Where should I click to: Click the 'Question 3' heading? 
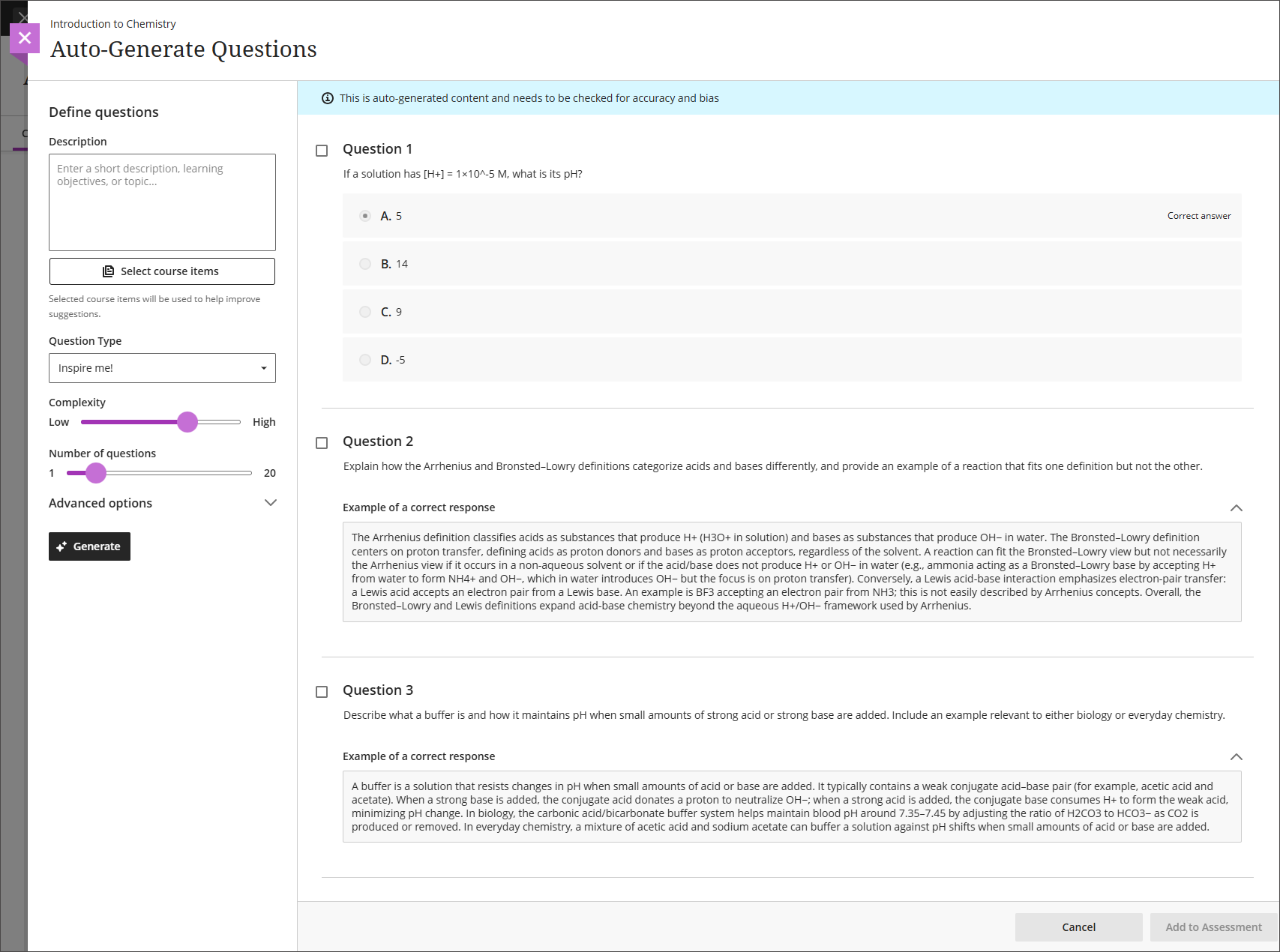click(x=378, y=690)
